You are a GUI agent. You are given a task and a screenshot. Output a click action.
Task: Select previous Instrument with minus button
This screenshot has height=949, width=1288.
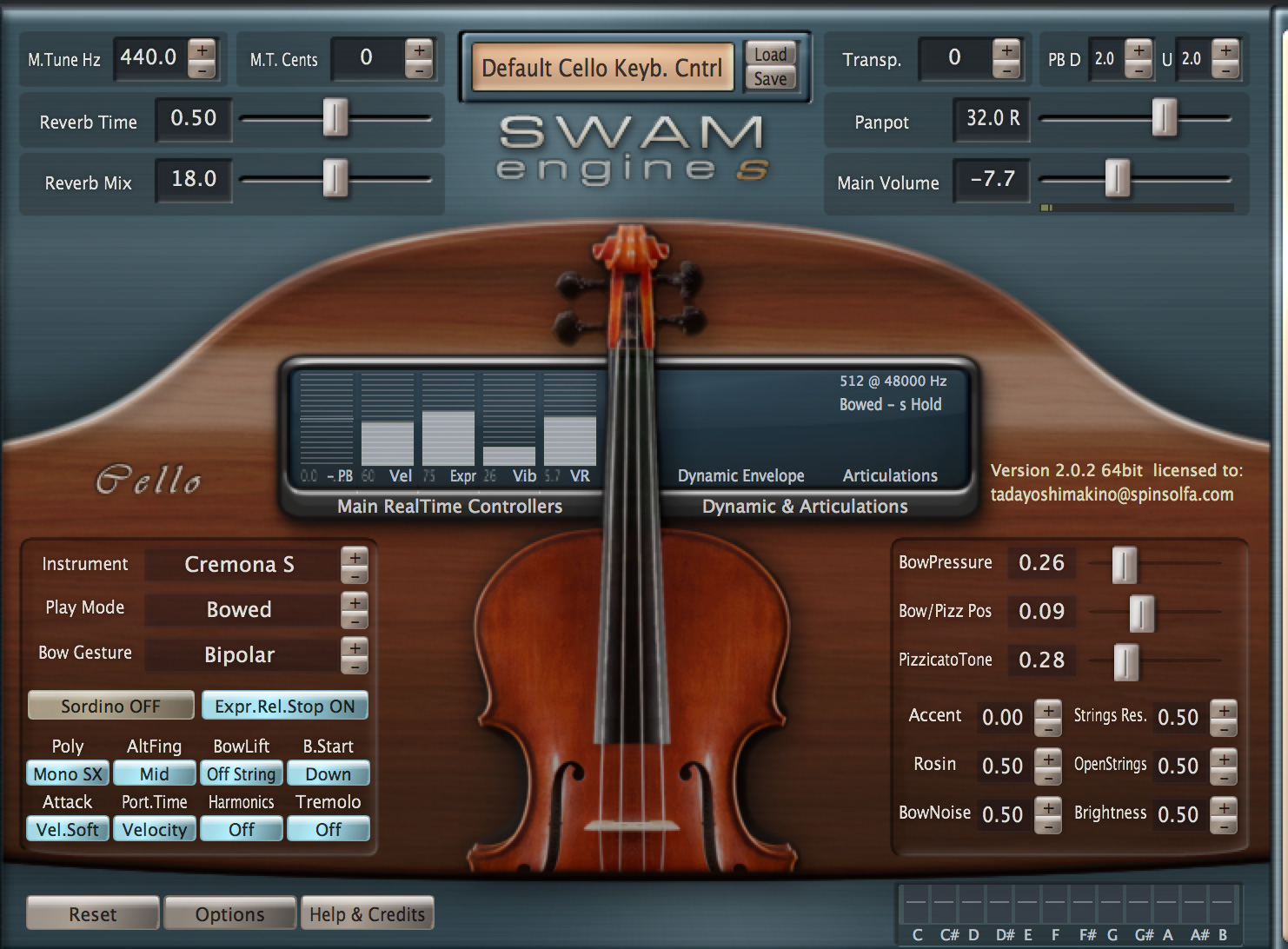coord(355,575)
